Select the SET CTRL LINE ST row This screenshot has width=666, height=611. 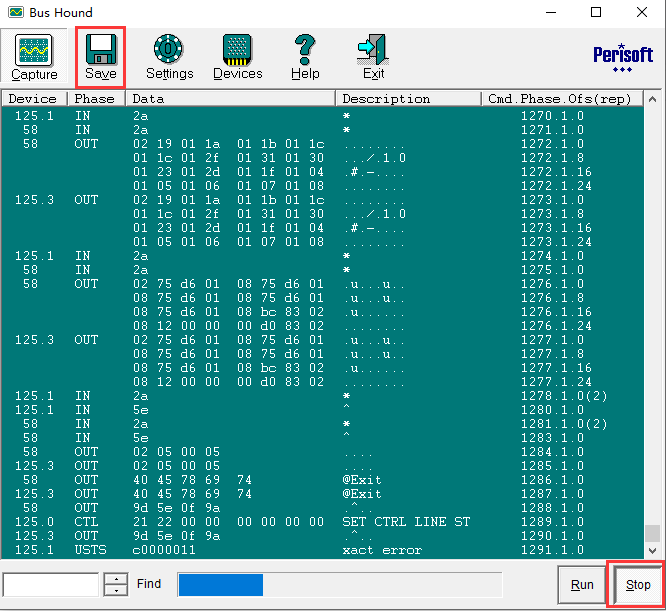coord(406,522)
